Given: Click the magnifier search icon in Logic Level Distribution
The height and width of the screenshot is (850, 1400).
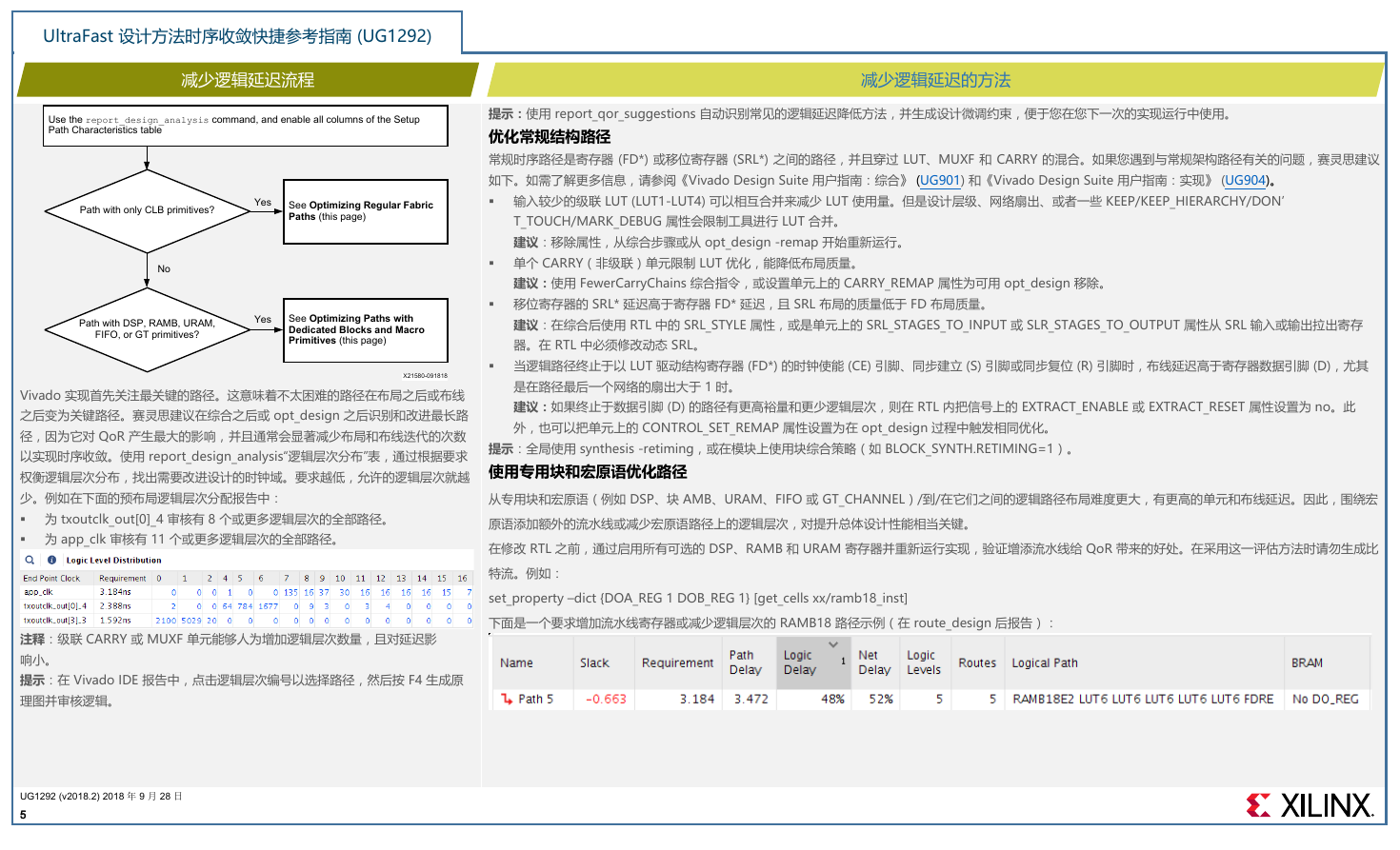Looking at the screenshot, I should coord(30,560).
